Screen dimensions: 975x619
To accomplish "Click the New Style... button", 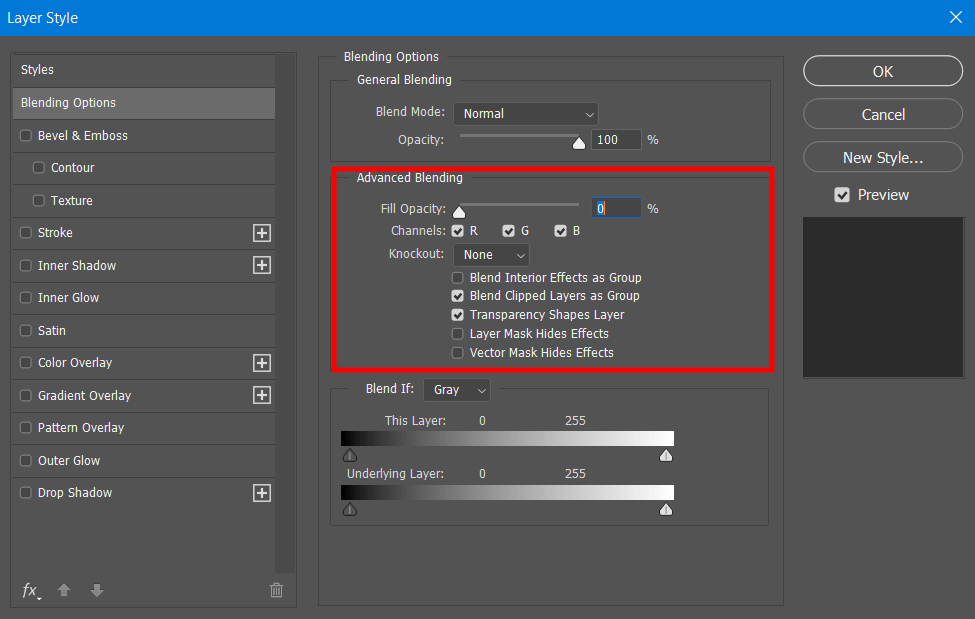I will tap(883, 157).
